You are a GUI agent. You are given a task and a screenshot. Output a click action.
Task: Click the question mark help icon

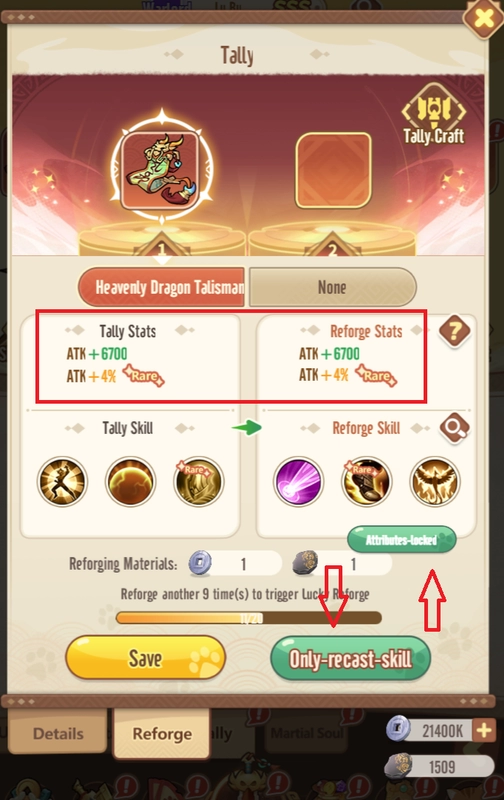[x=454, y=331]
